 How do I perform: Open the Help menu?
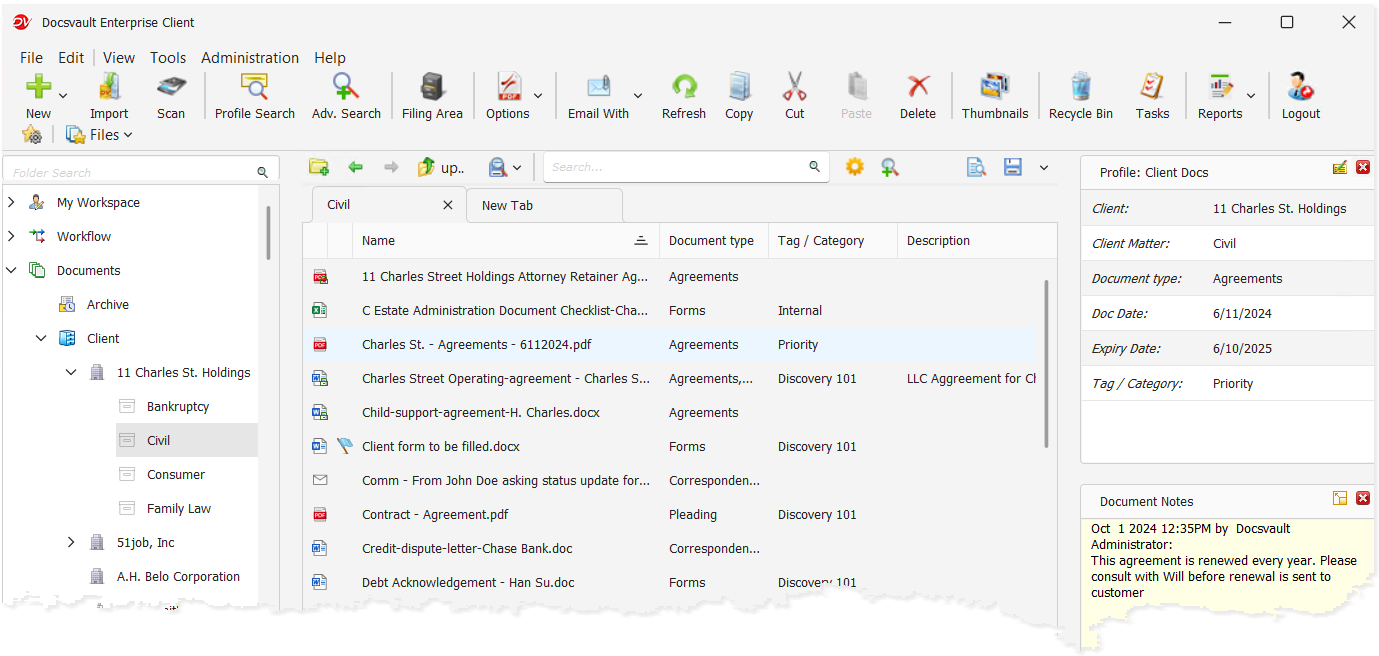[330, 58]
